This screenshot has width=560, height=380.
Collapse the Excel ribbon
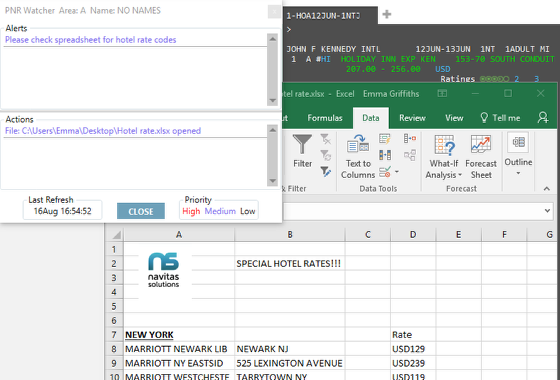pyautogui.click(x=546, y=189)
